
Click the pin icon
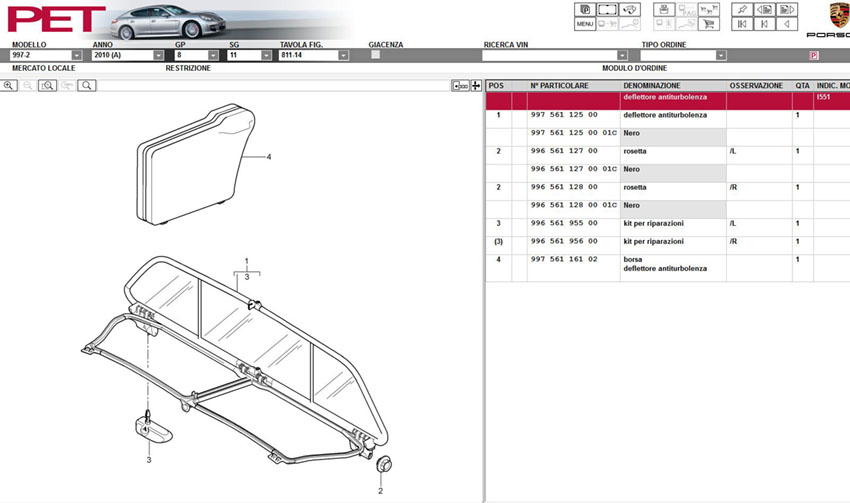coord(742,10)
